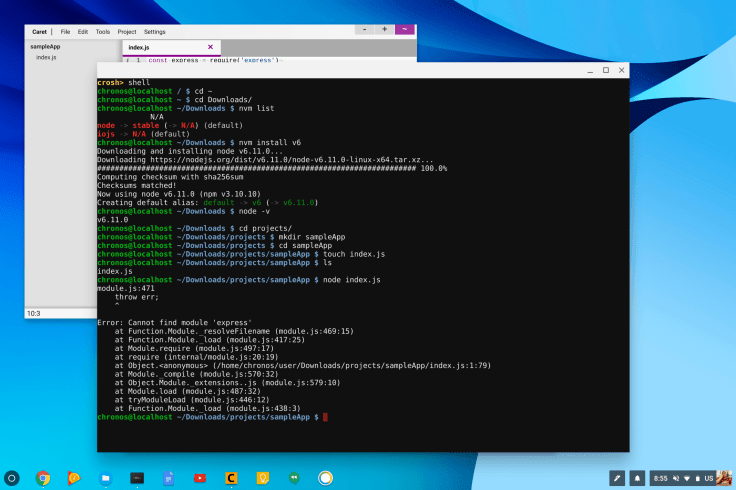The height and width of the screenshot is (490, 736).
Task: Open Google Docs from the shelf
Action: [168, 478]
